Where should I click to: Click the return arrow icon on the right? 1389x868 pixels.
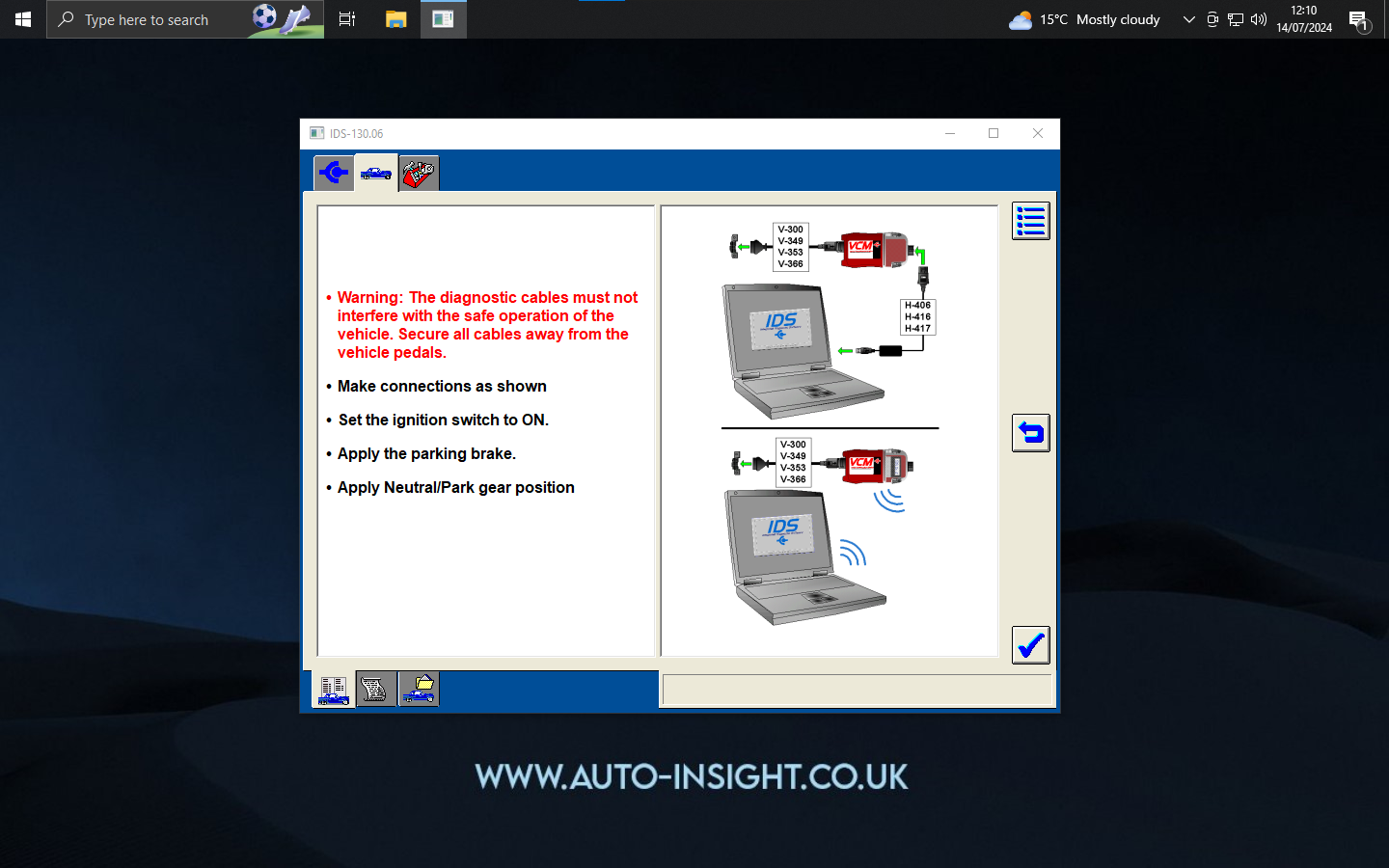(1030, 433)
